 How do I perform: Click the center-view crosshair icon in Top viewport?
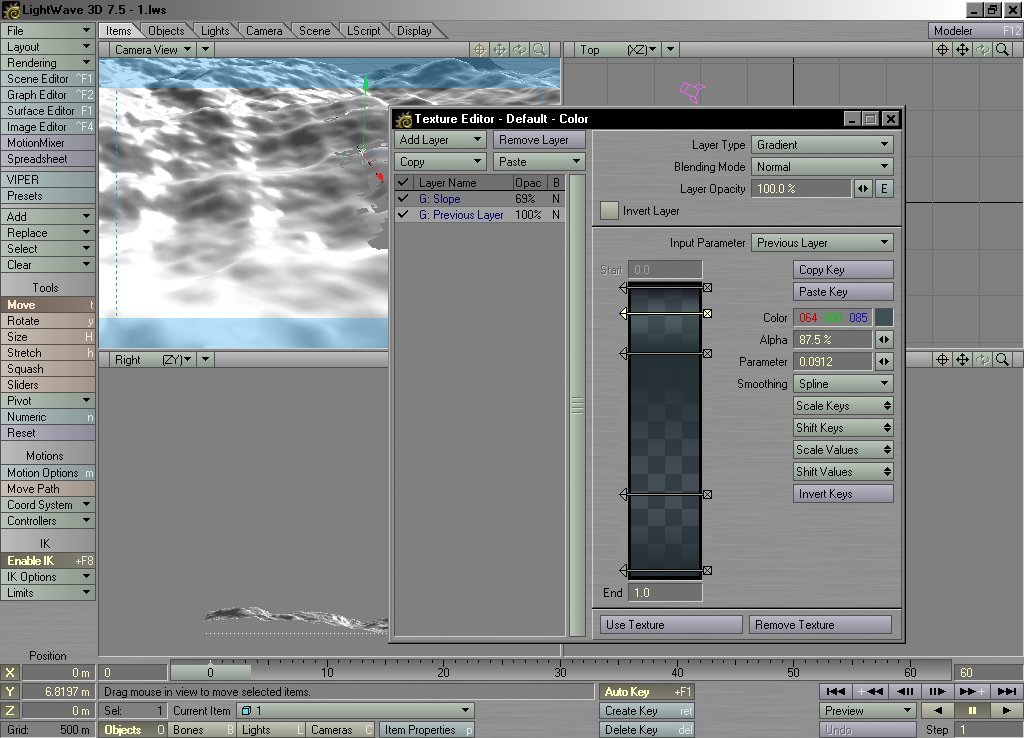click(x=942, y=49)
